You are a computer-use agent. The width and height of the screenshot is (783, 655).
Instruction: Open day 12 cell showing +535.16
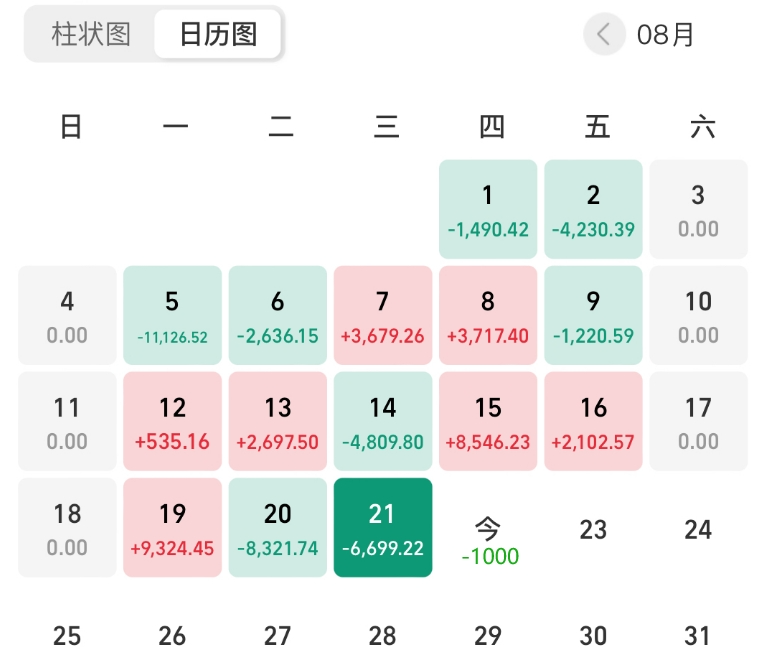(172, 421)
